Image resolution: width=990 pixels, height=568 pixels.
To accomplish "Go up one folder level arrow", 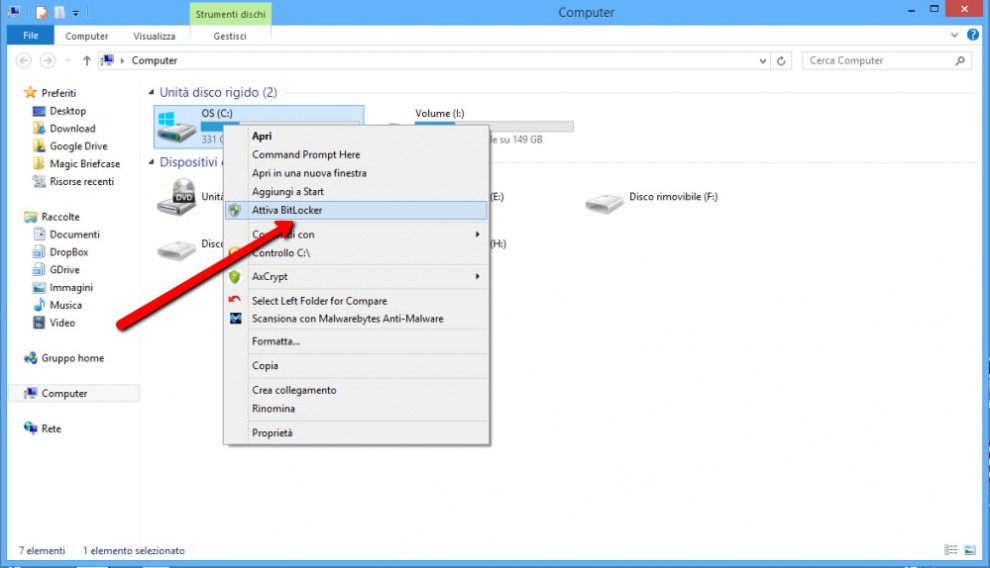I will click(x=86, y=61).
